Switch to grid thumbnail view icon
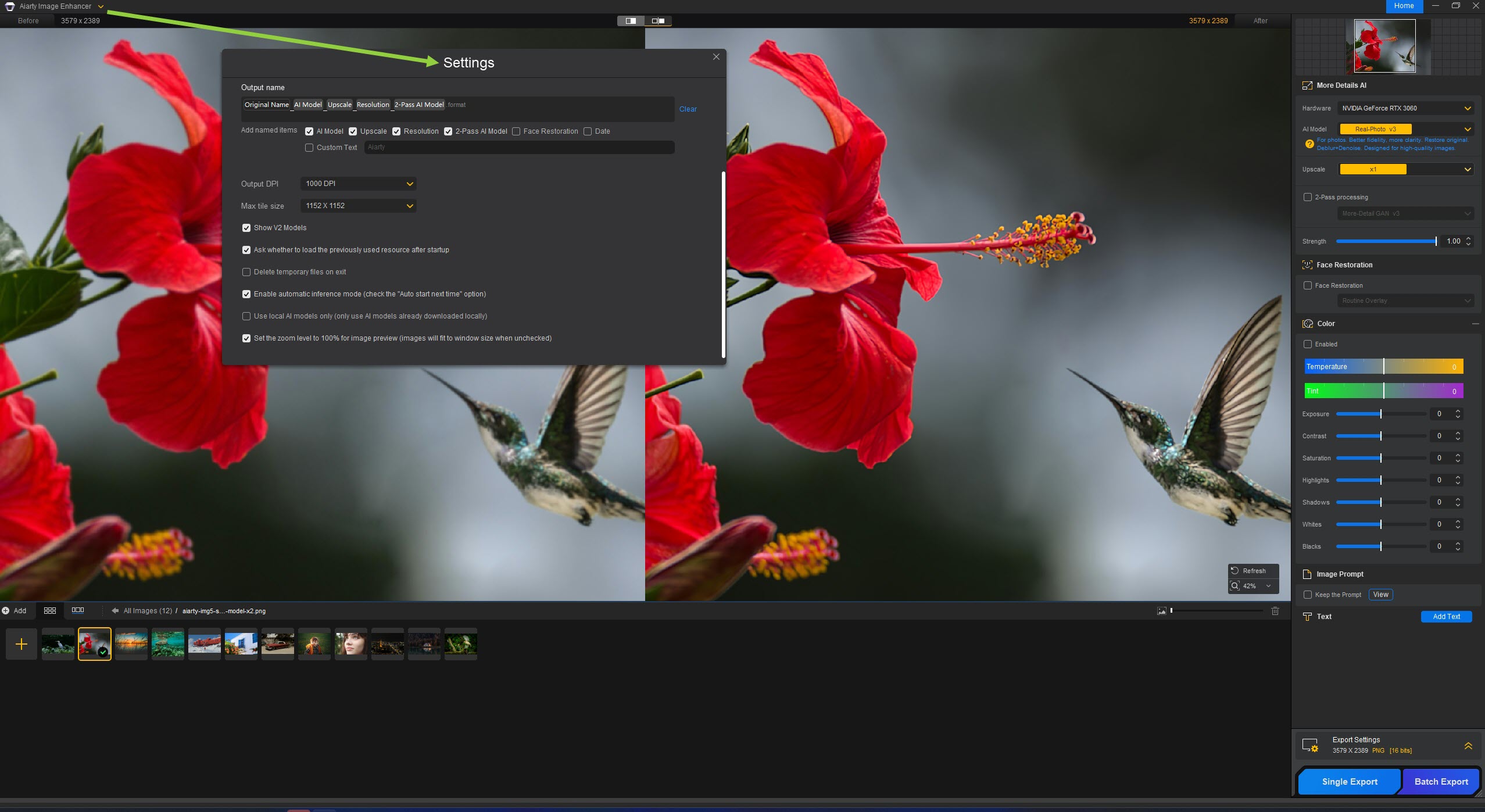Viewport: 1485px width, 812px height. coord(50,610)
